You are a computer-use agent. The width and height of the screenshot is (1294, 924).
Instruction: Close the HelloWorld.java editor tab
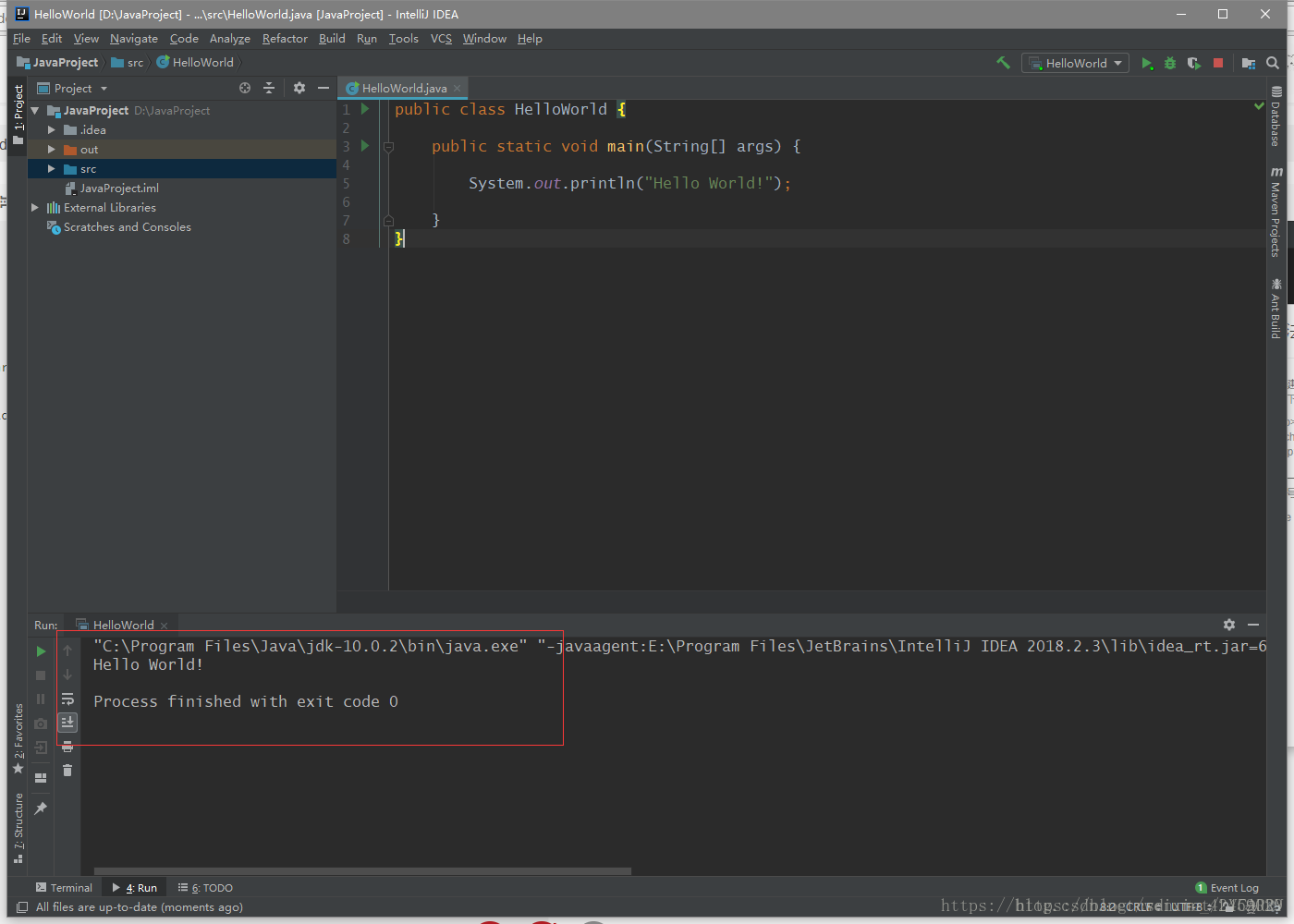coord(457,88)
